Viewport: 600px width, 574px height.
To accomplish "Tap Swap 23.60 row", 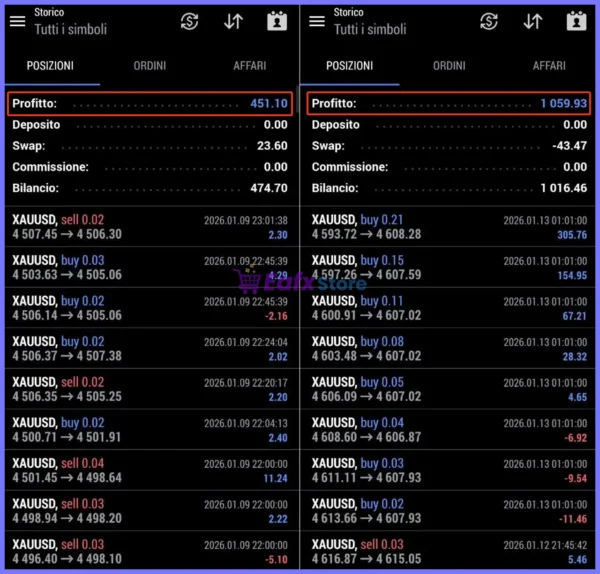I will [150, 146].
